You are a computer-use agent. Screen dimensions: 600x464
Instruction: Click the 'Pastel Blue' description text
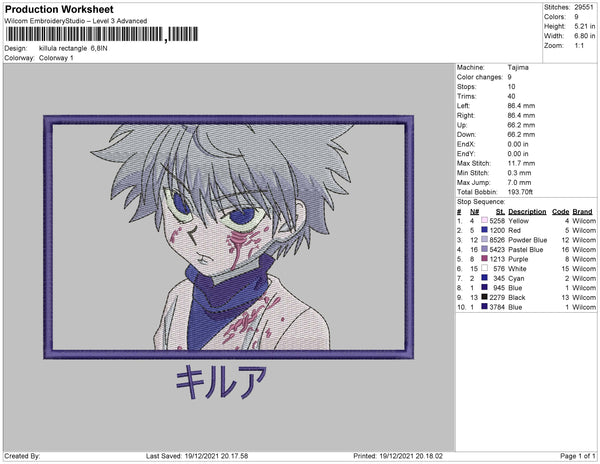tap(526, 249)
